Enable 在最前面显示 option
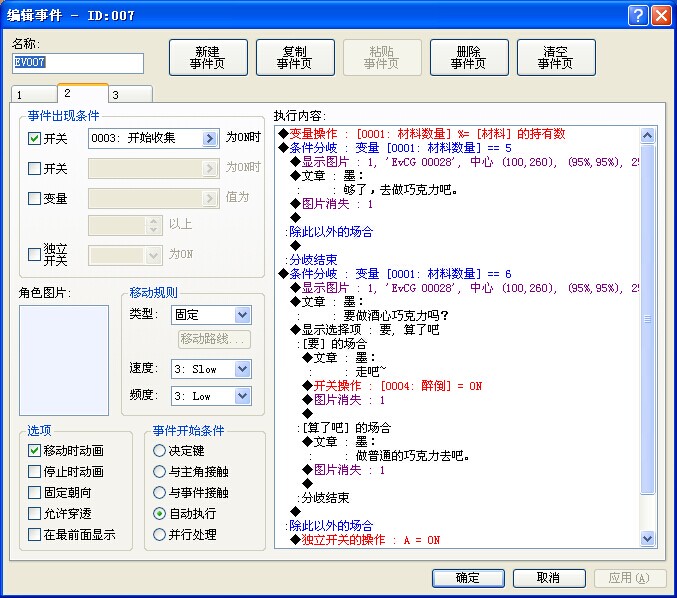The width and height of the screenshot is (677, 598). [x=34, y=534]
